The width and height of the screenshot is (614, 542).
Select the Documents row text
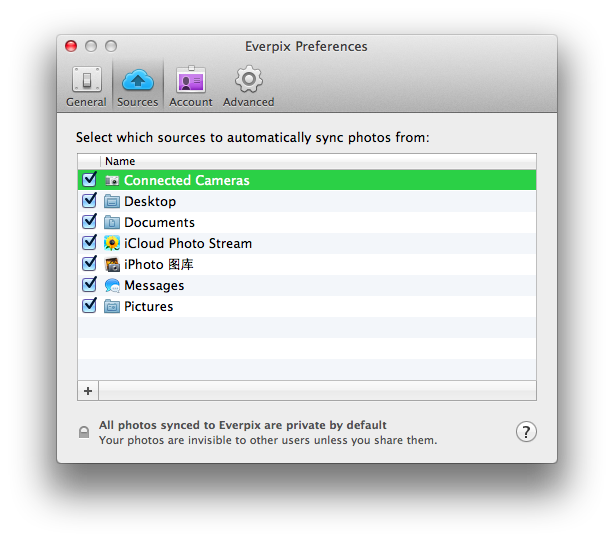coord(159,222)
